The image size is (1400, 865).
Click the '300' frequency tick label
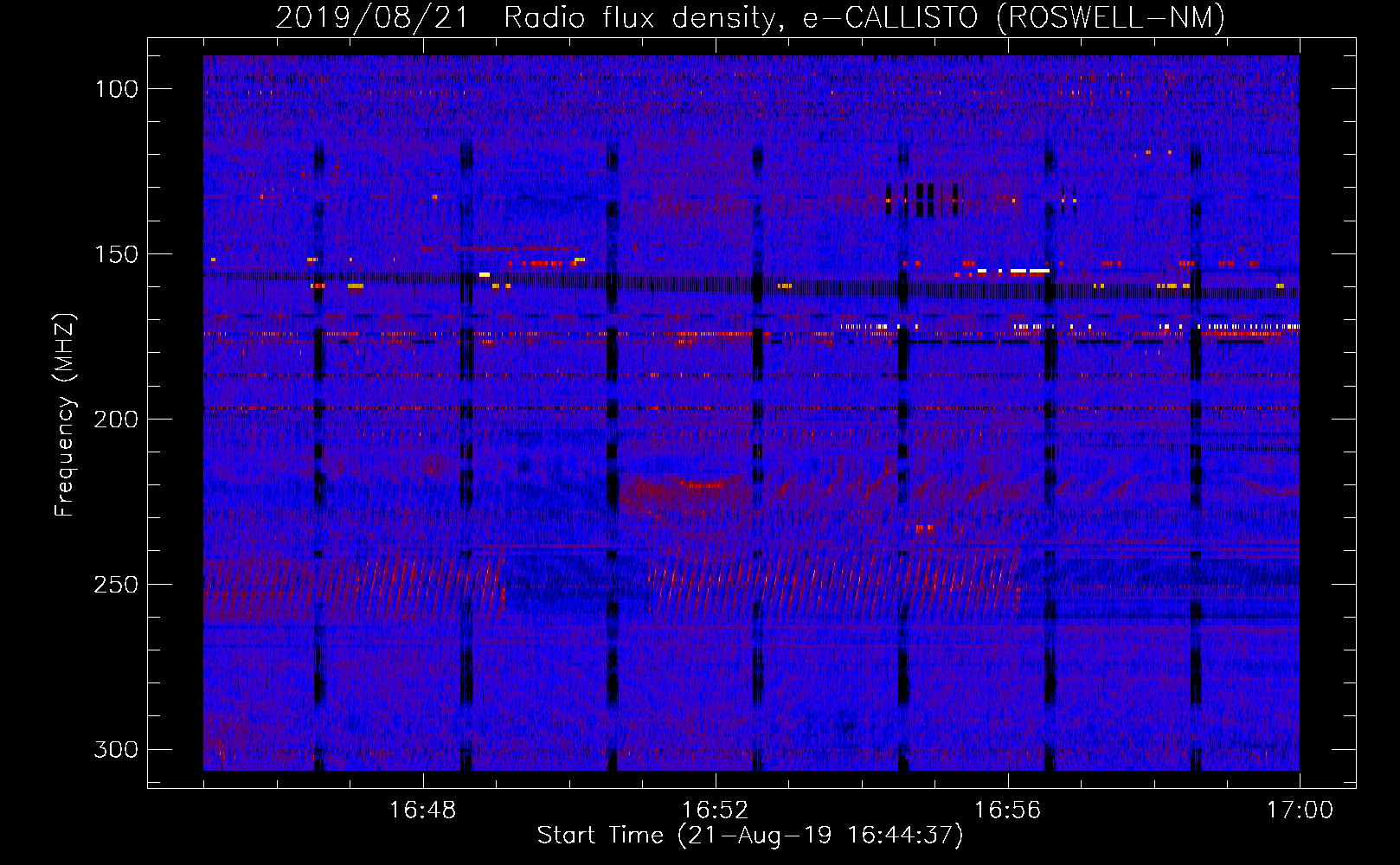pyautogui.click(x=116, y=750)
